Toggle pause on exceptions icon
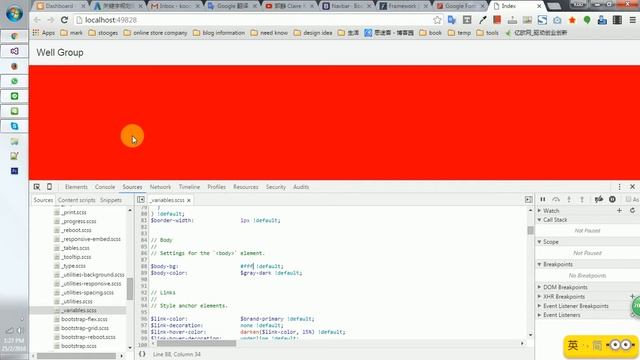Image resolution: width=640 pixels, height=360 pixels. point(612,199)
